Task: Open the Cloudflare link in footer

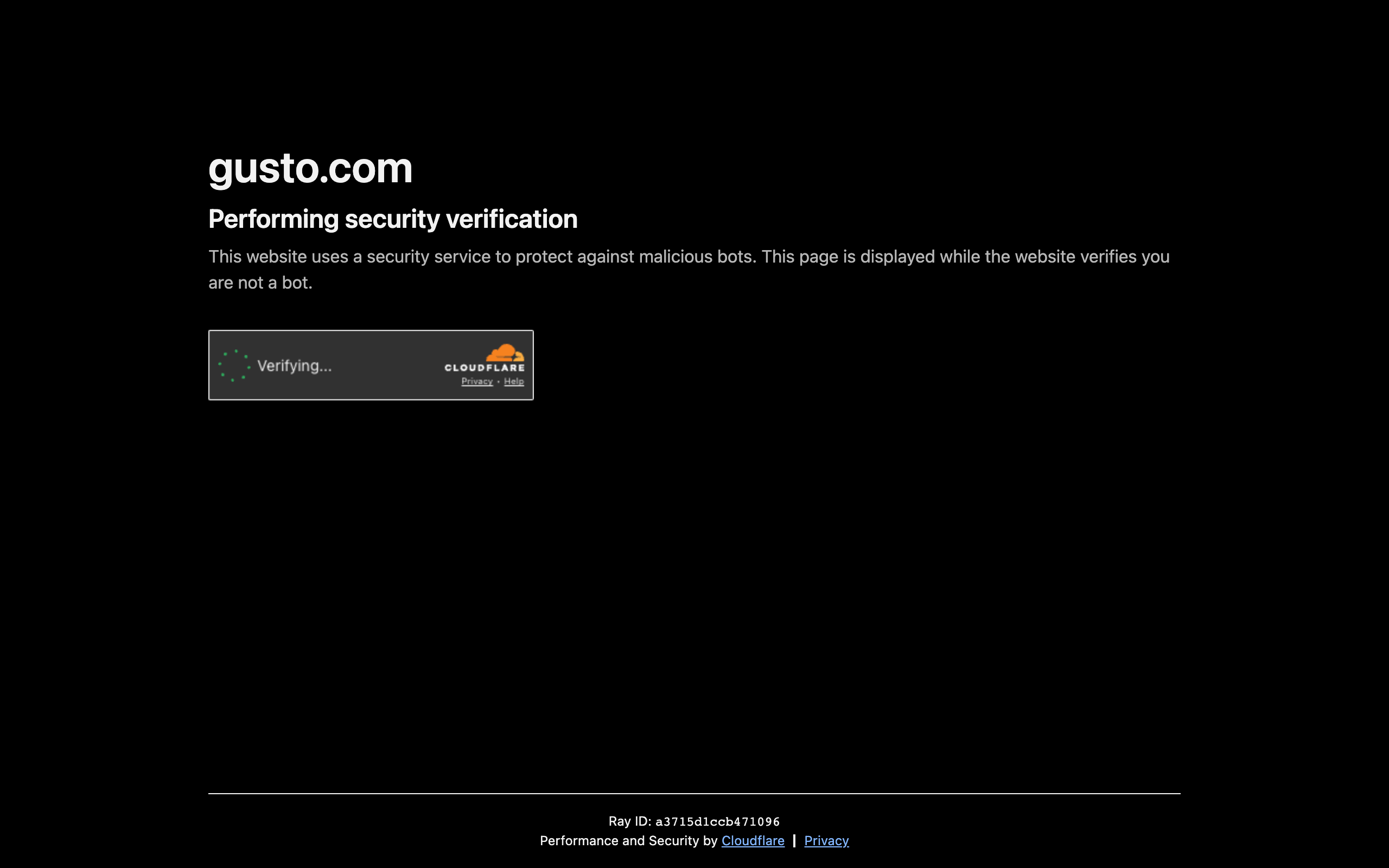Action: [x=753, y=840]
